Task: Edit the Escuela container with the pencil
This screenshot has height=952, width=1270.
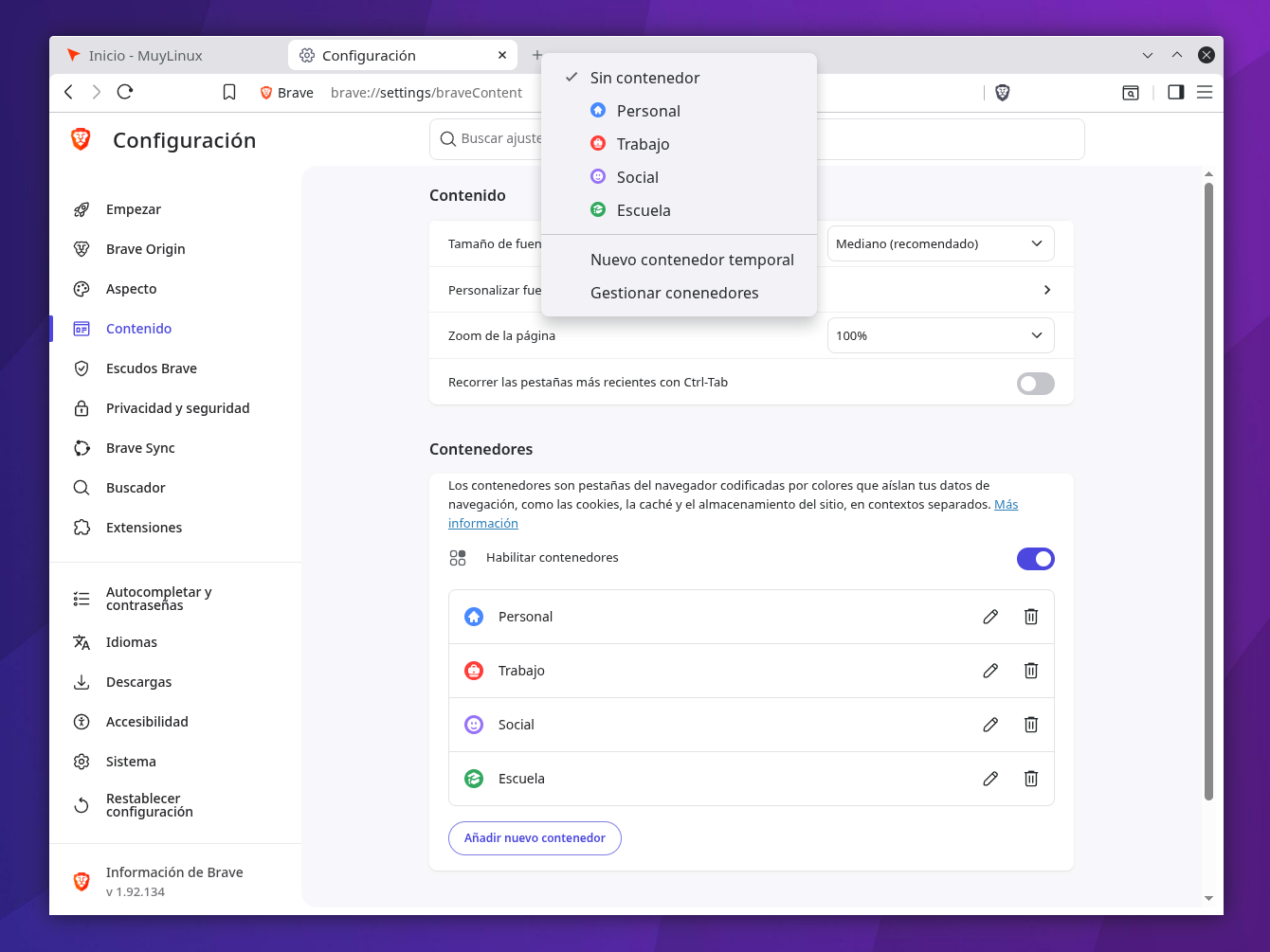Action: point(990,779)
